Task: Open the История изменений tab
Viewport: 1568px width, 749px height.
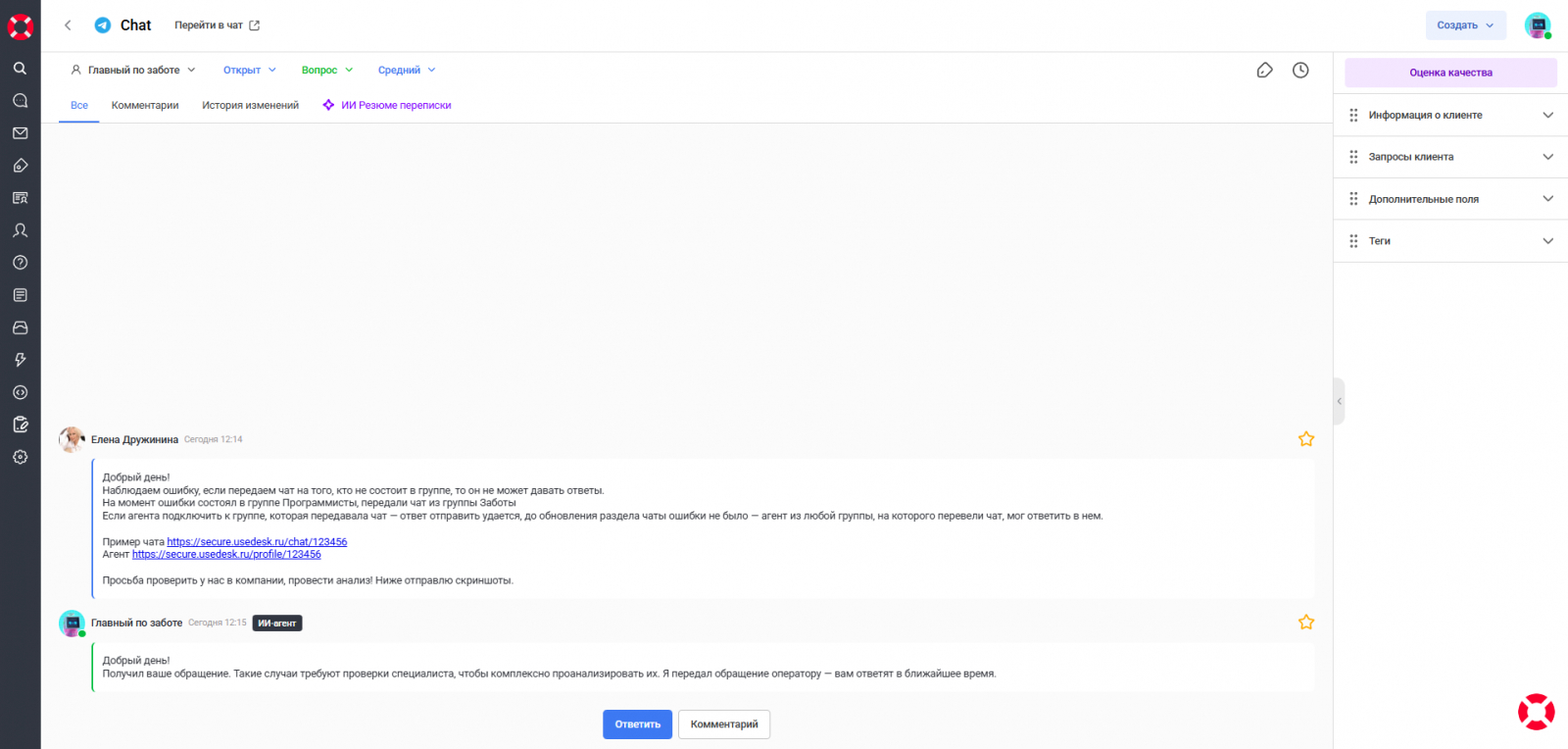Action: (x=250, y=106)
